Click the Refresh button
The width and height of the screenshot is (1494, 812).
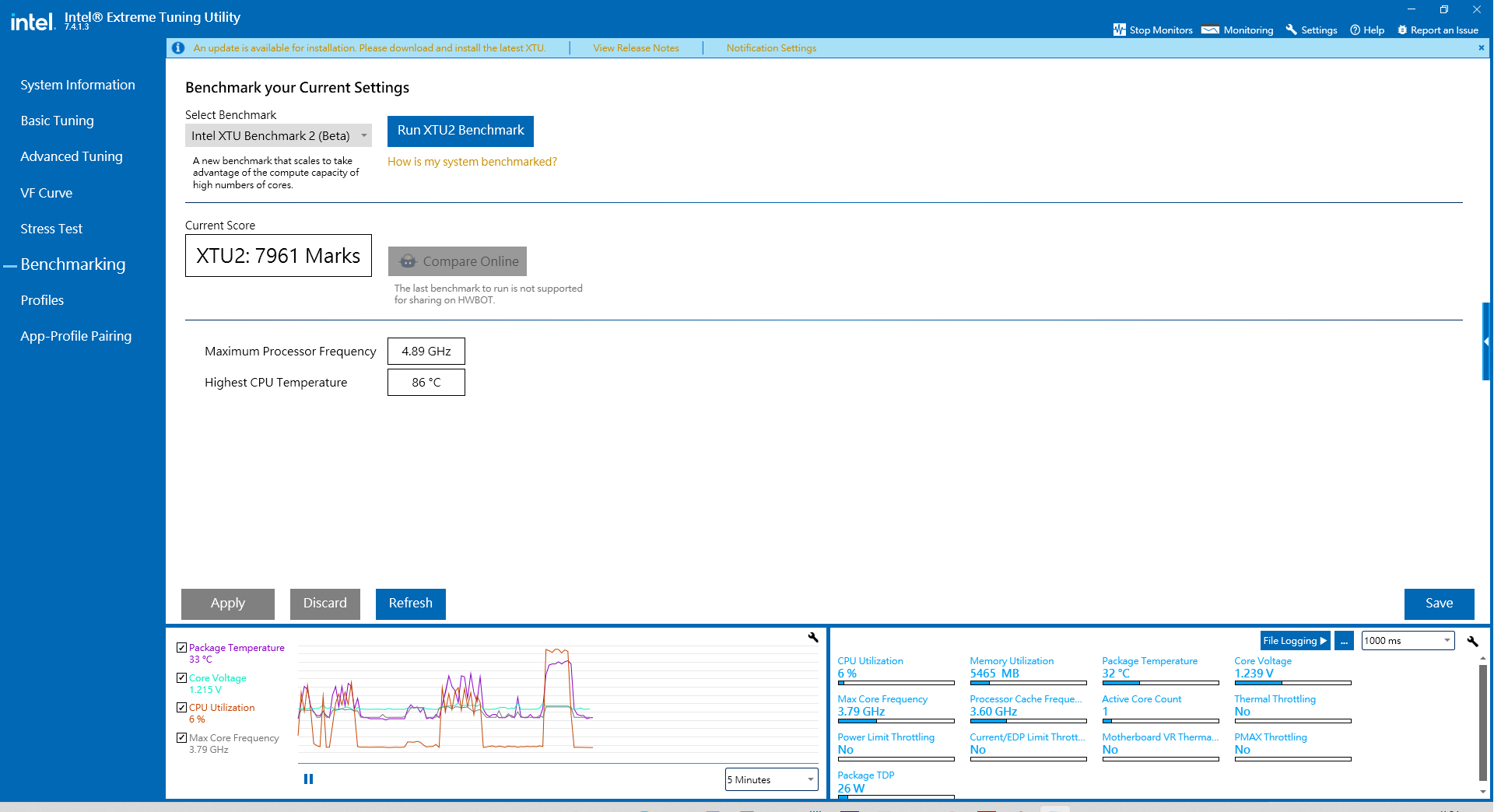pyautogui.click(x=411, y=604)
